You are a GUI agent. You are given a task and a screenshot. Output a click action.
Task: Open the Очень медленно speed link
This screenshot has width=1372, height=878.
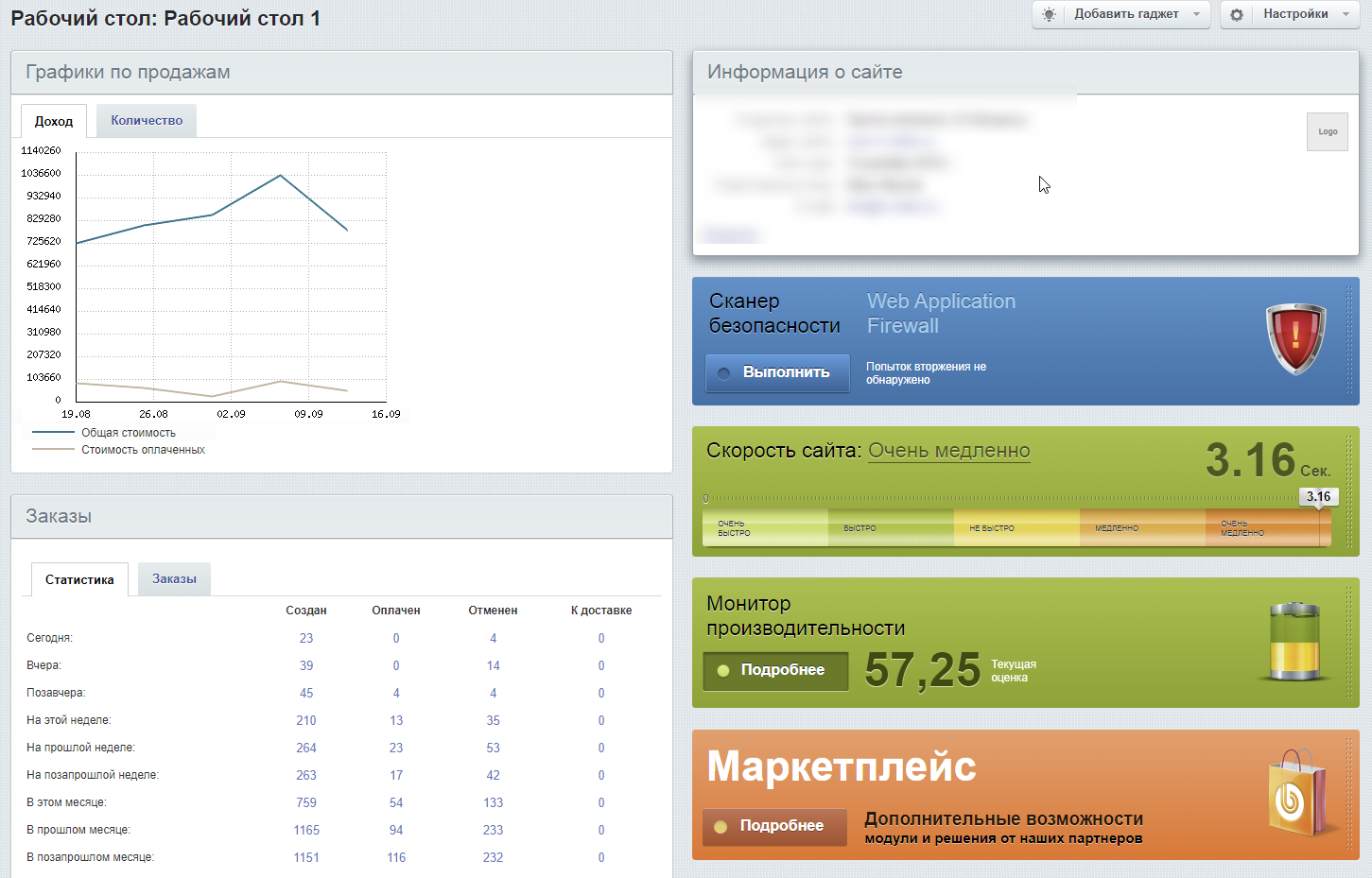[949, 451]
